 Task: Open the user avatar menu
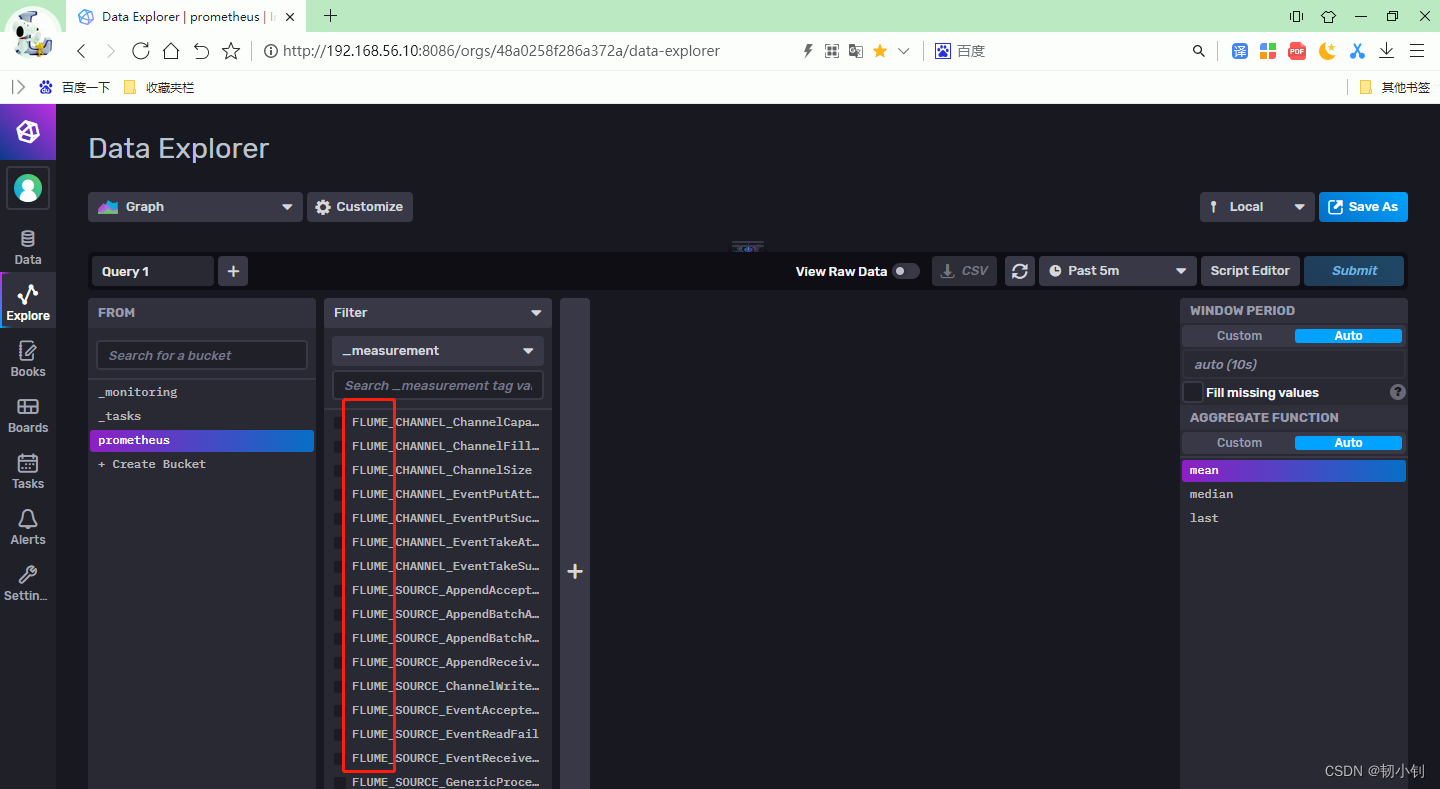(x=28, y=188)
